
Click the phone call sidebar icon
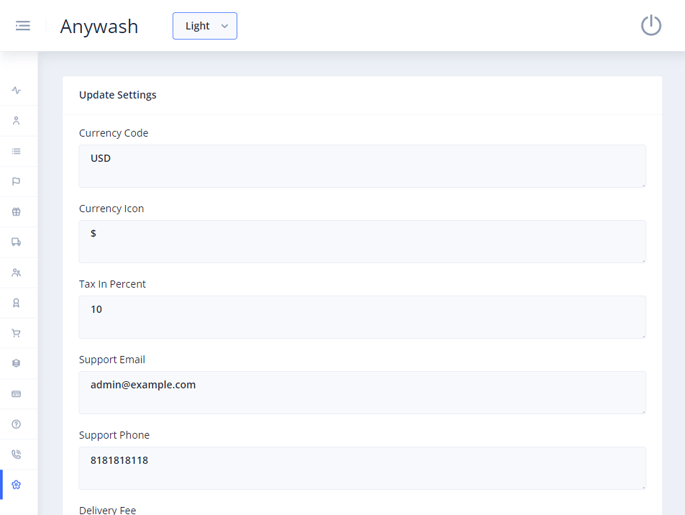pos(16,455)
